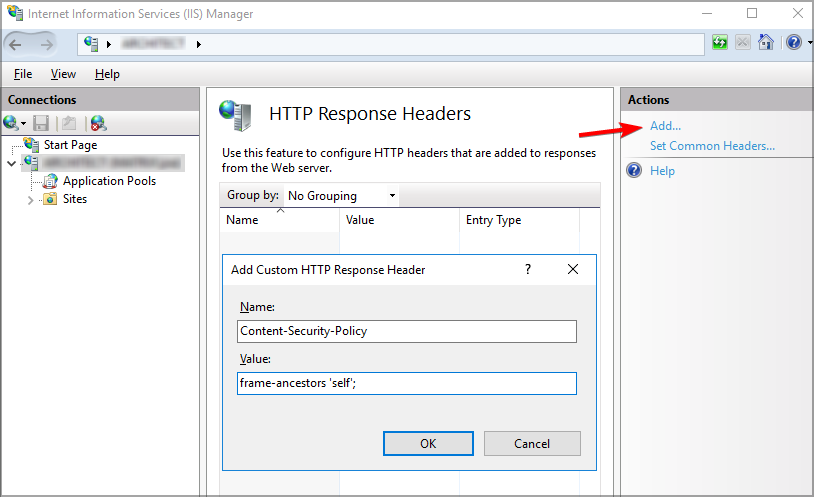Sort by Entry Type column header
Screen dimensions: 814x497
click(x=519, y=220)
